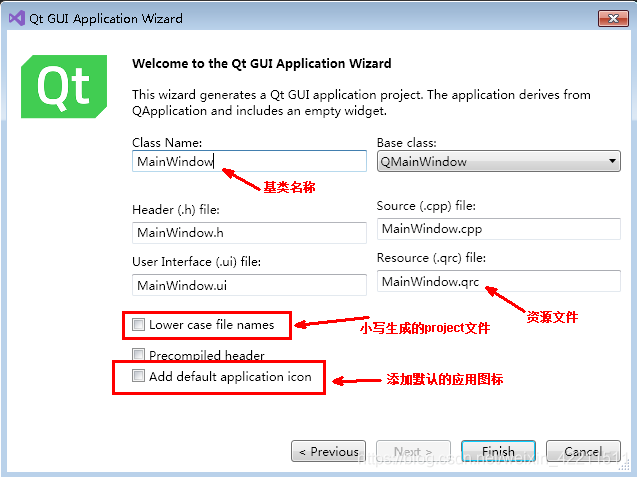The height and width of the screenshot is (477, 637).
Task: Focus the Class Name input field
Action: 249,161
